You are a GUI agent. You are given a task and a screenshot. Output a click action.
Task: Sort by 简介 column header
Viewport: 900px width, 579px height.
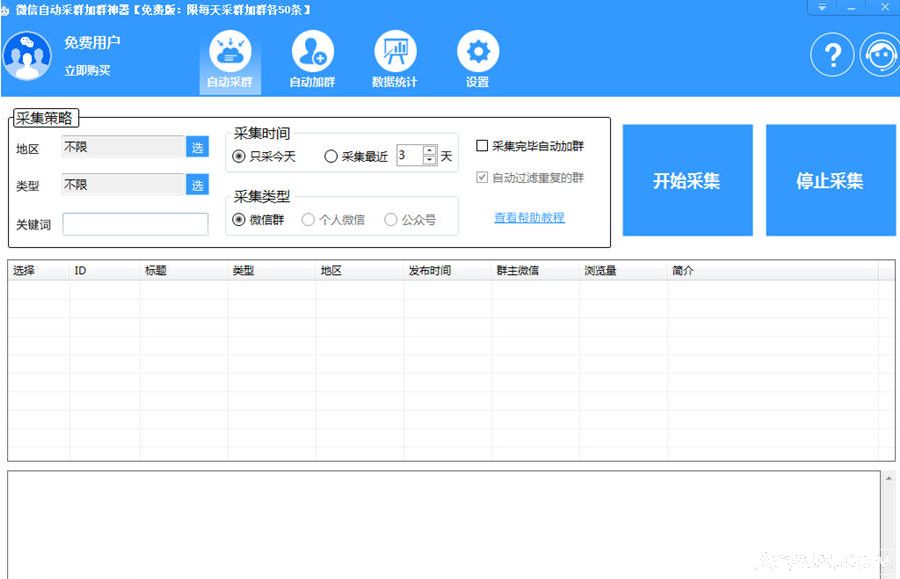(x=773, y=270)
